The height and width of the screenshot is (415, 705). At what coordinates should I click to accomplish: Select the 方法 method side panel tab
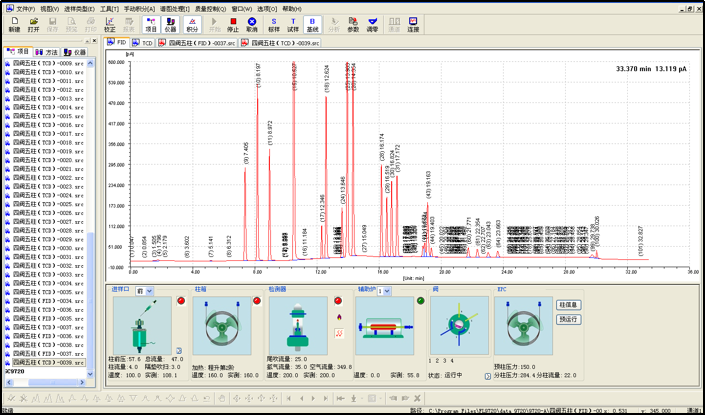(46, 52)
